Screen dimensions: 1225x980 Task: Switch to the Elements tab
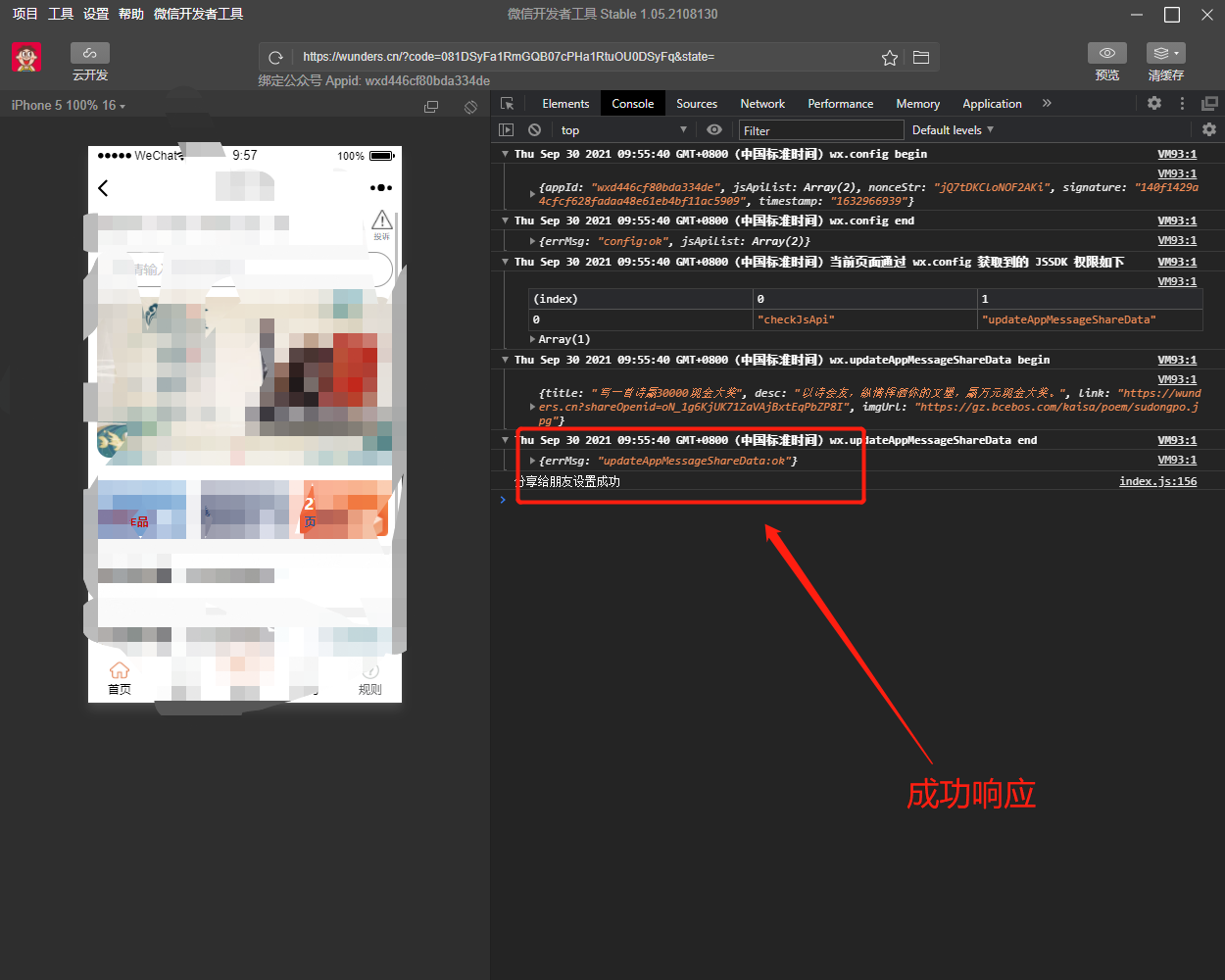(565, 103)
